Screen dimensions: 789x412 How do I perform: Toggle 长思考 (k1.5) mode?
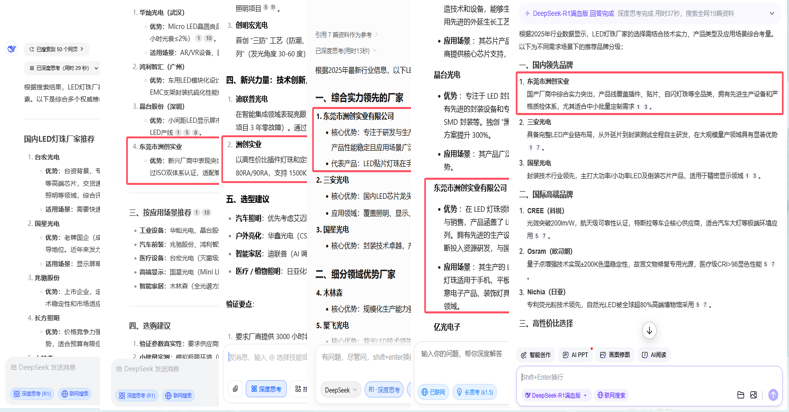pos(474,392)
